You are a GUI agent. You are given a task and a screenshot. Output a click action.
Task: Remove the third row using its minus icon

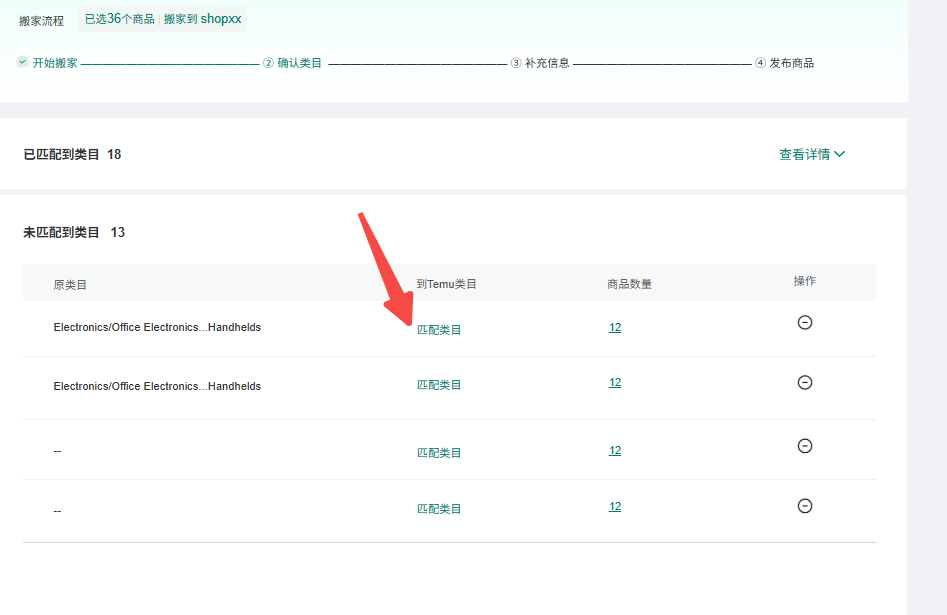[804, 446]
